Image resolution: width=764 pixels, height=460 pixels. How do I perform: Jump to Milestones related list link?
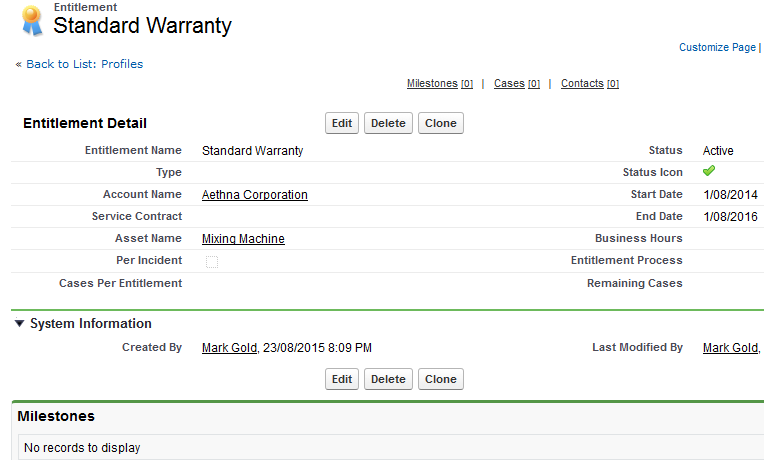pos(432,84)
